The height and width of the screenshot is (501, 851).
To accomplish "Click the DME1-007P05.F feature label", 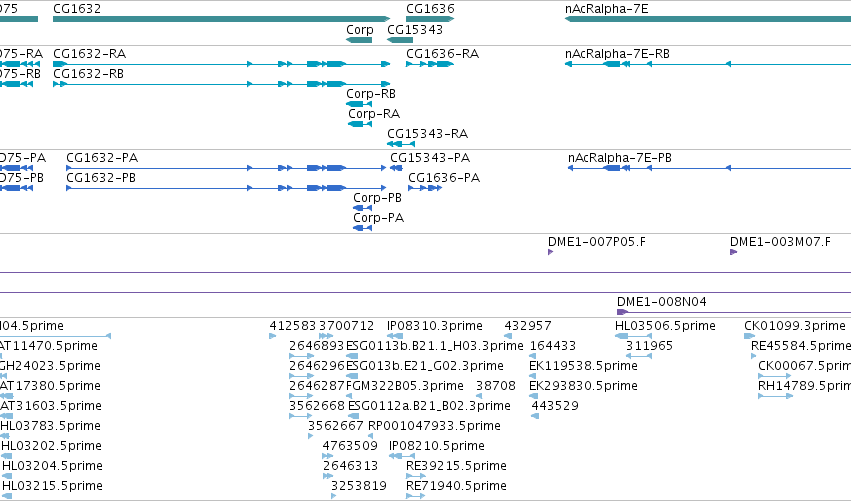I will [597, 242].
